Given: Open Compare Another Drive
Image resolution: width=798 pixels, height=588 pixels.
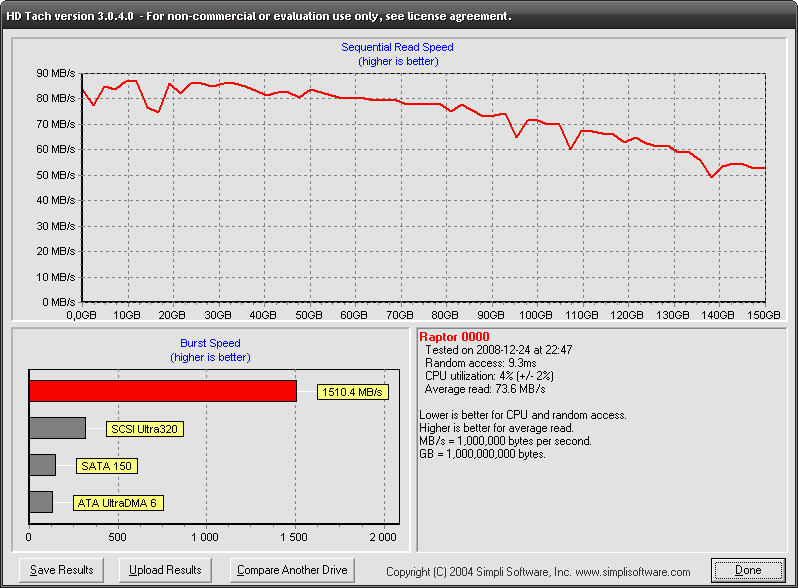Looking at the screenshot, I should (292, 570).
